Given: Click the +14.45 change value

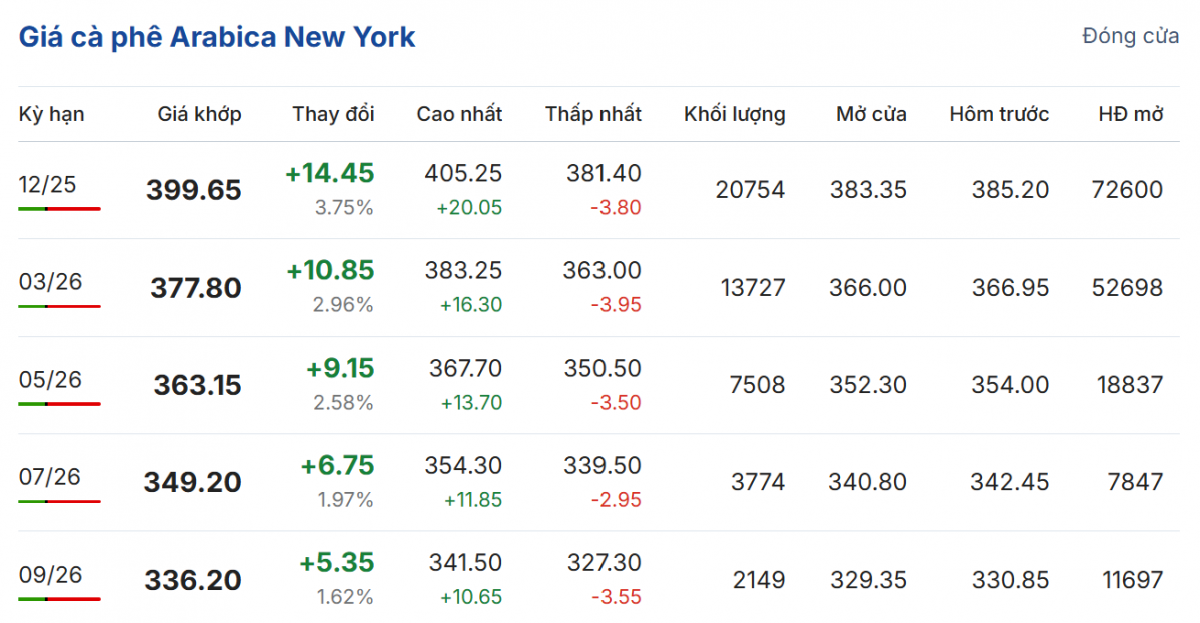Looking at the screenshot, I should click(x=329, y=174).
